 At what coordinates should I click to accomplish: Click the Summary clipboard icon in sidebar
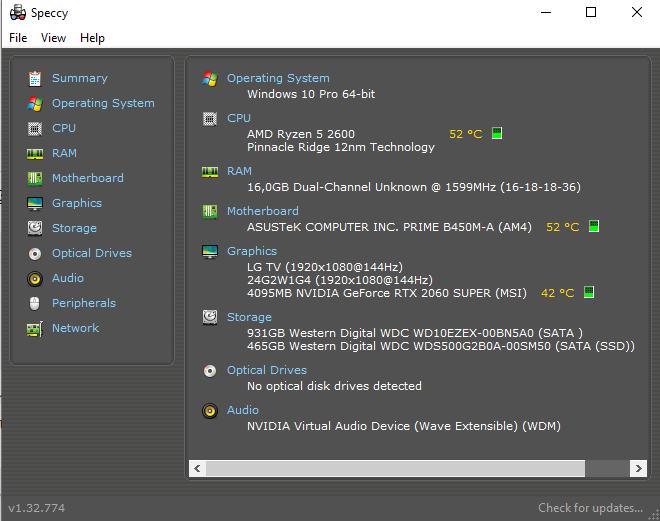tap(35, 78)
